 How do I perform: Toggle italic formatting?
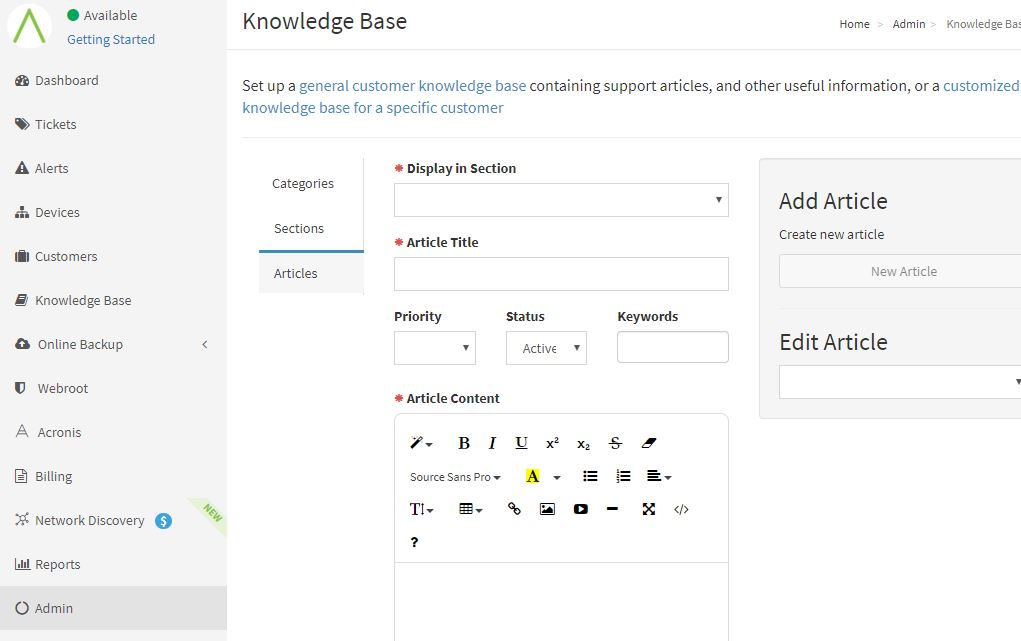click(491, 442)
